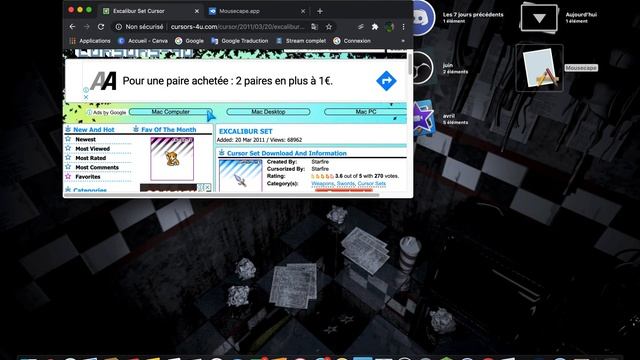640x360 pixels.
Task: Bookmark this page with the star icon
Action: coord(329,27)
